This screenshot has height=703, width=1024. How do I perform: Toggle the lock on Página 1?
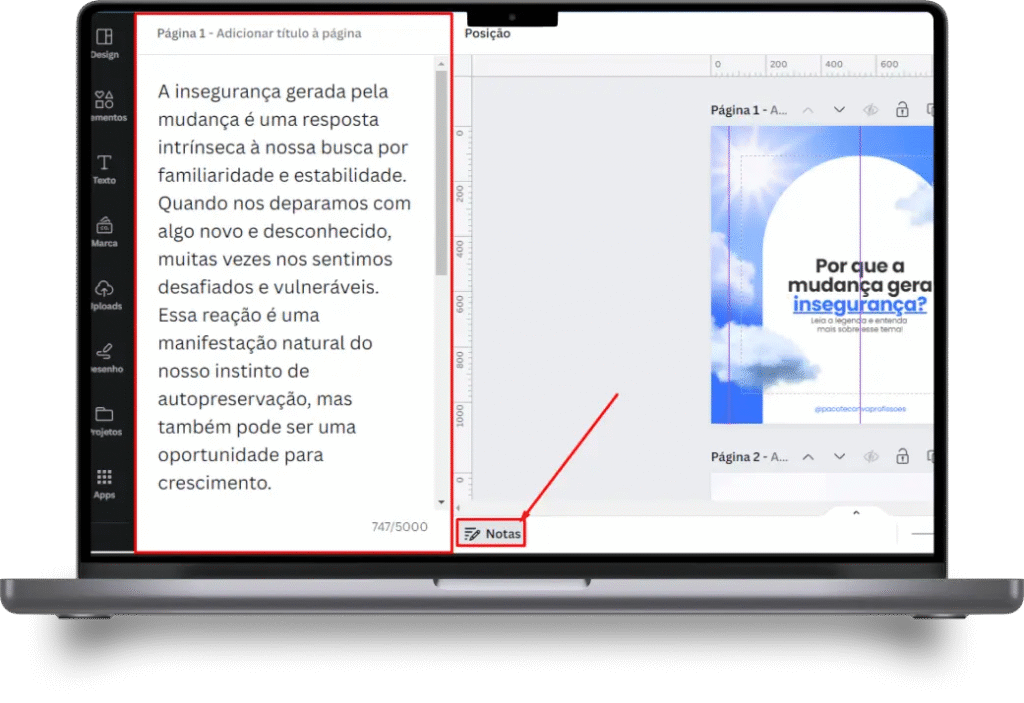pos(902,110)
